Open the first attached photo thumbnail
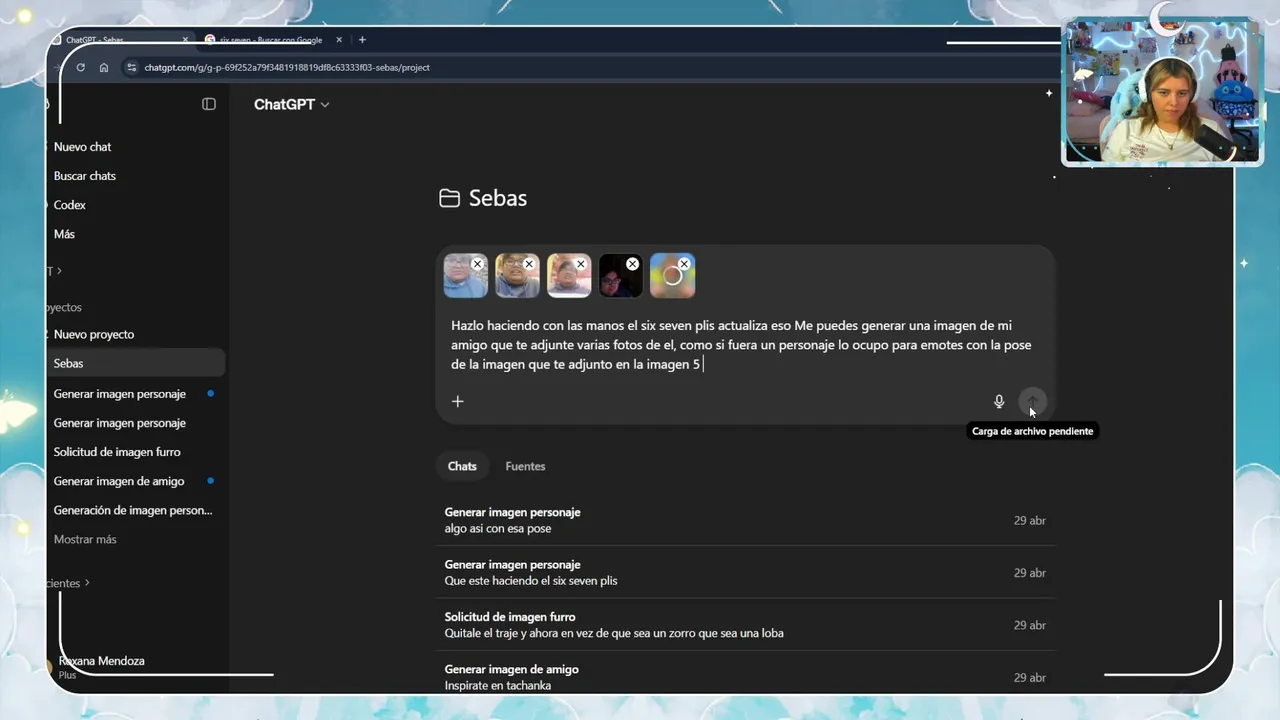The height and width of the screenshot is (720, 1280). pos(465,276)
